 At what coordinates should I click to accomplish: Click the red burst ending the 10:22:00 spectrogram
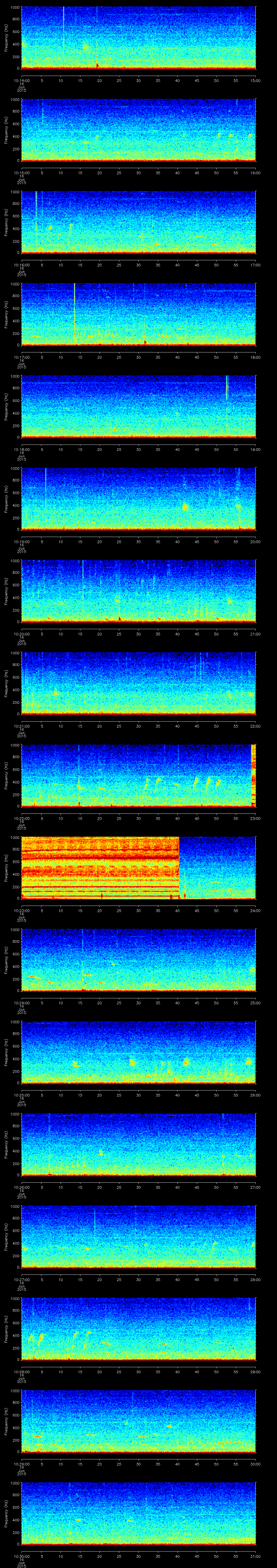tap(253, 775)
